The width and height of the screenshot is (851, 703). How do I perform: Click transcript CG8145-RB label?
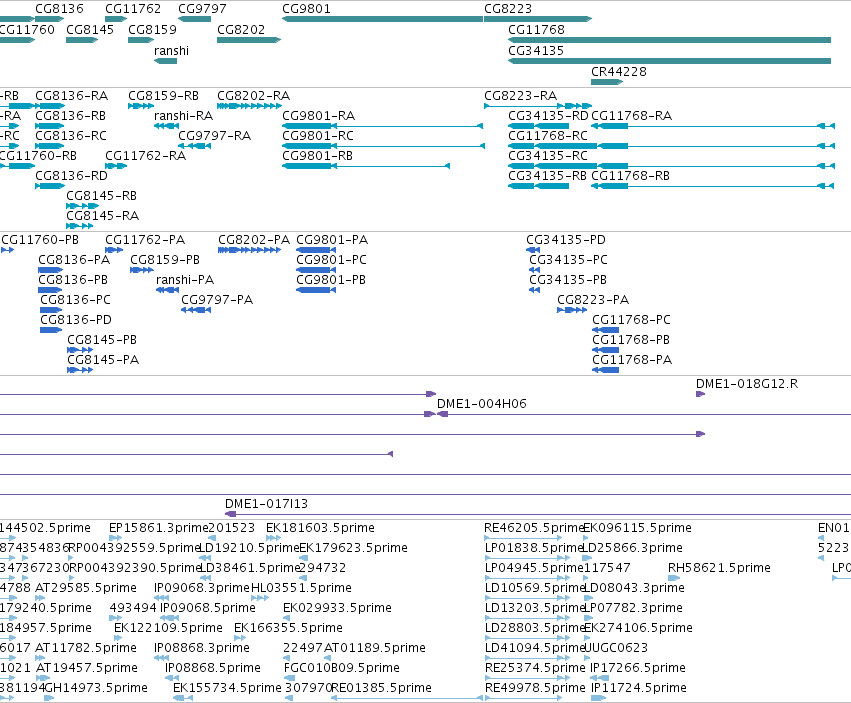[101, 195]
